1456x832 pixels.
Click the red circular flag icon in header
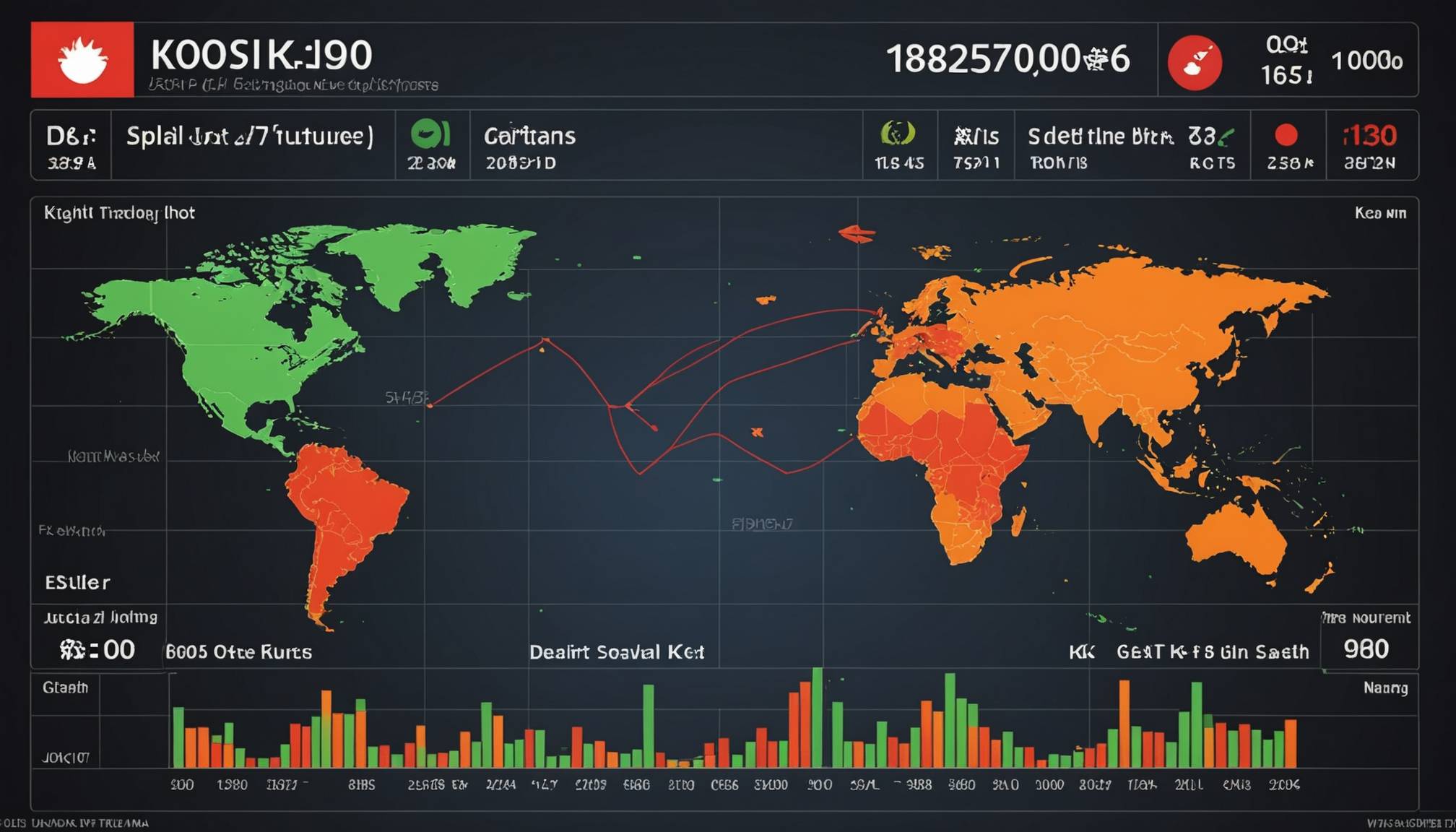point(1195,63)
